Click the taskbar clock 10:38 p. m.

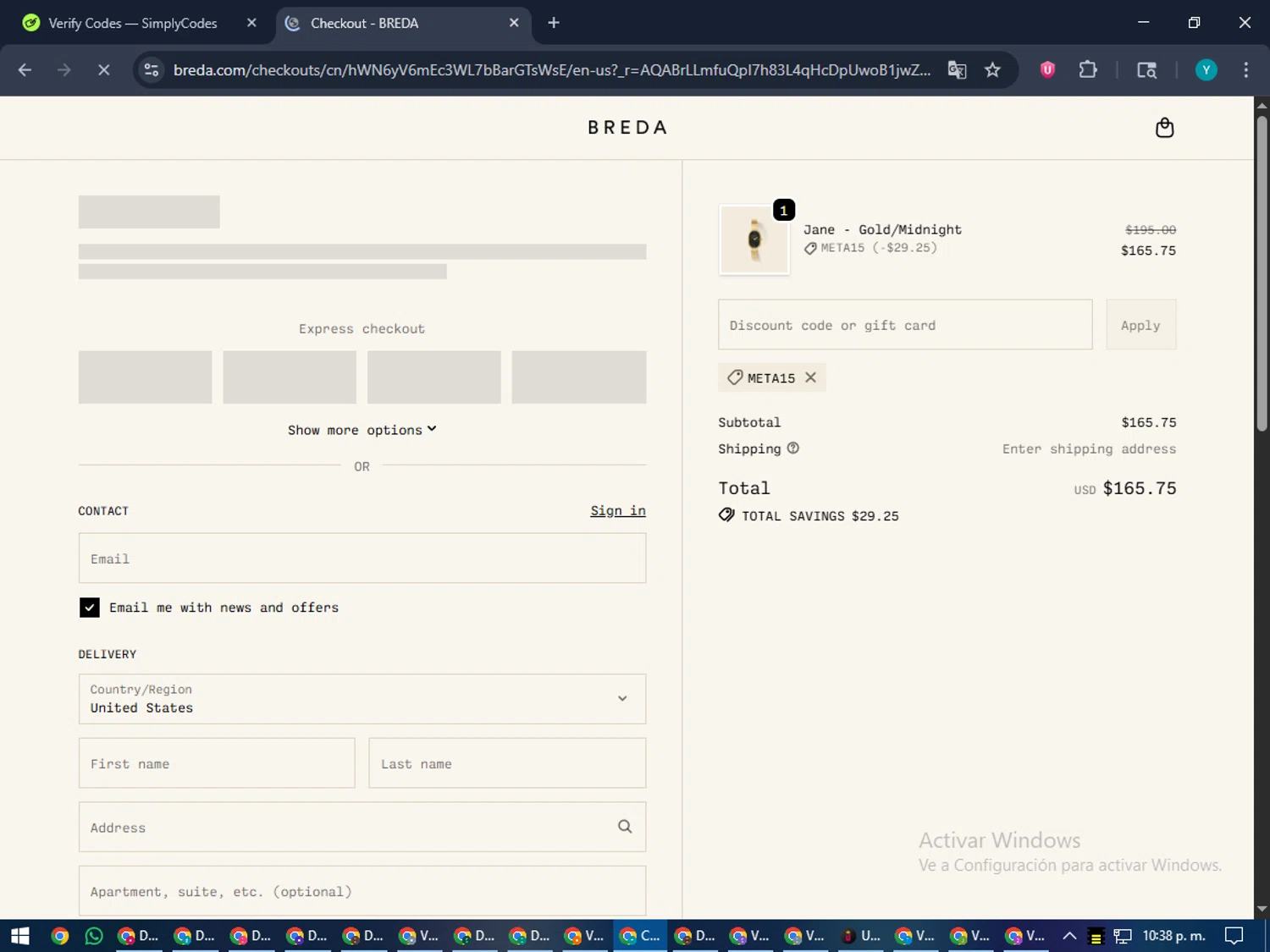(x=1173, y=936)
